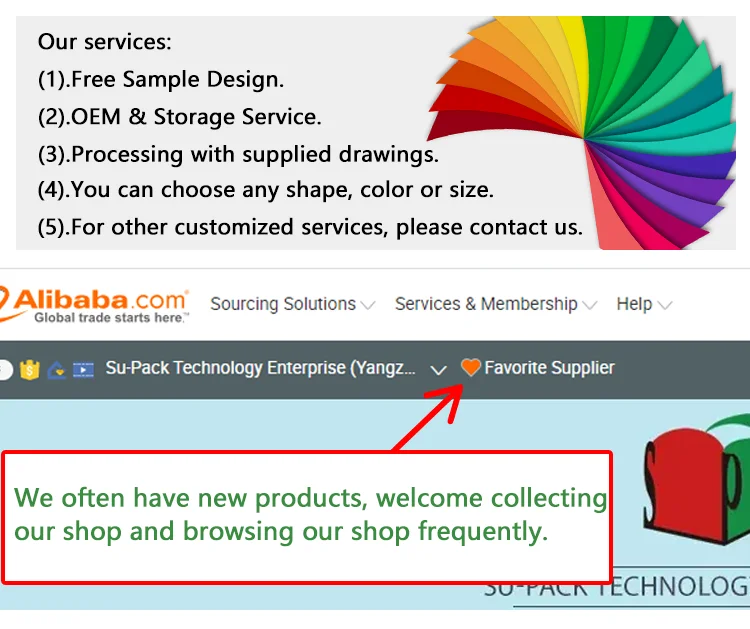Expand the chevron next to Help
This screenshot has height=629, width=750.
[x=665, y=305]
